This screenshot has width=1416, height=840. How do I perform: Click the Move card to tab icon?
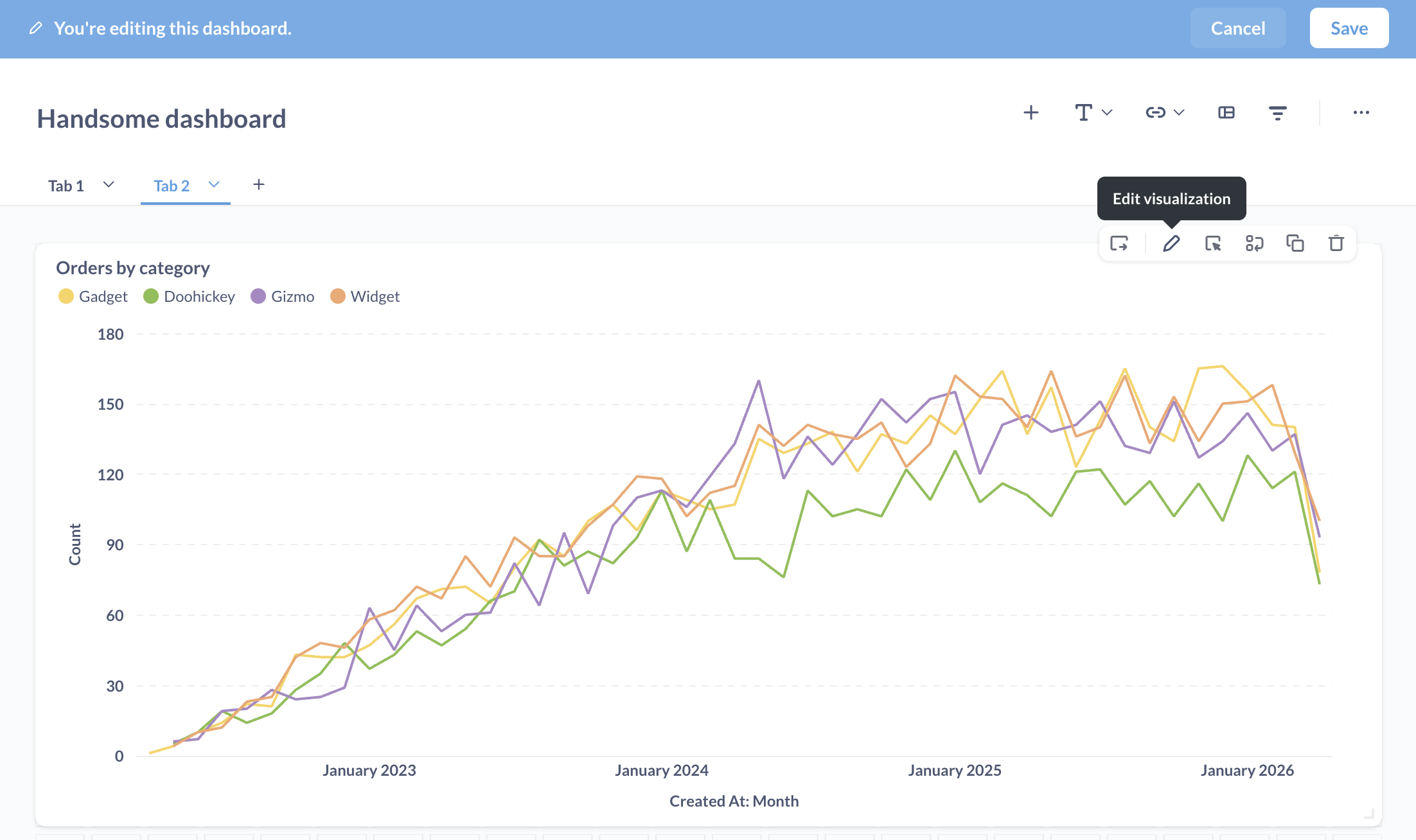(1119, 244)
